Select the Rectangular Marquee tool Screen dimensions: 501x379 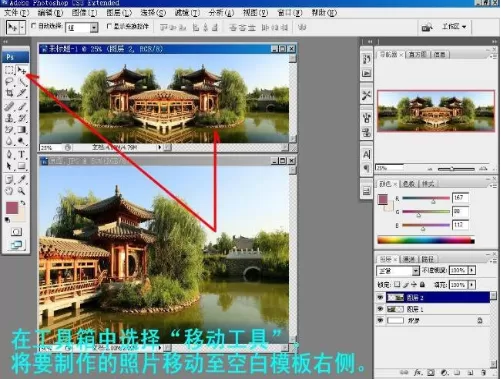[9, 70]
